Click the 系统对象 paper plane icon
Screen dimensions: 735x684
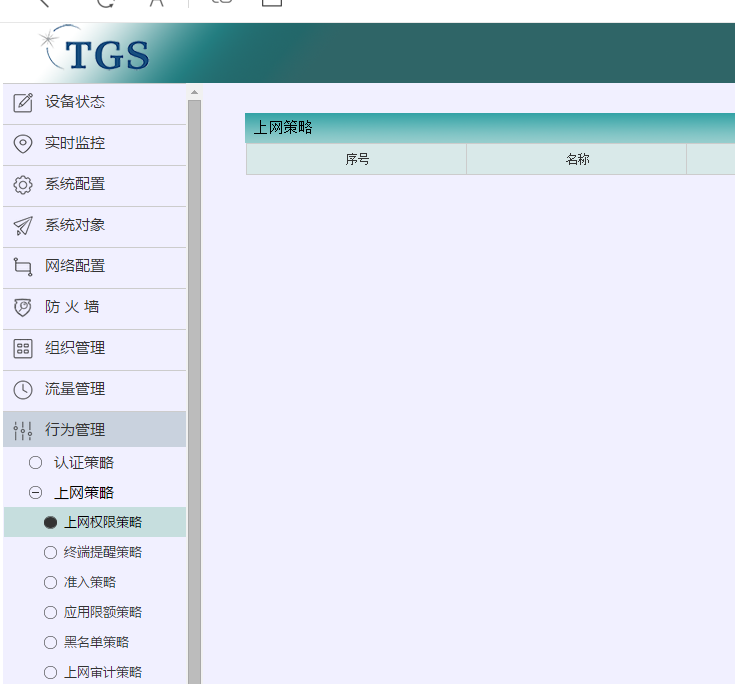[23, 225]
